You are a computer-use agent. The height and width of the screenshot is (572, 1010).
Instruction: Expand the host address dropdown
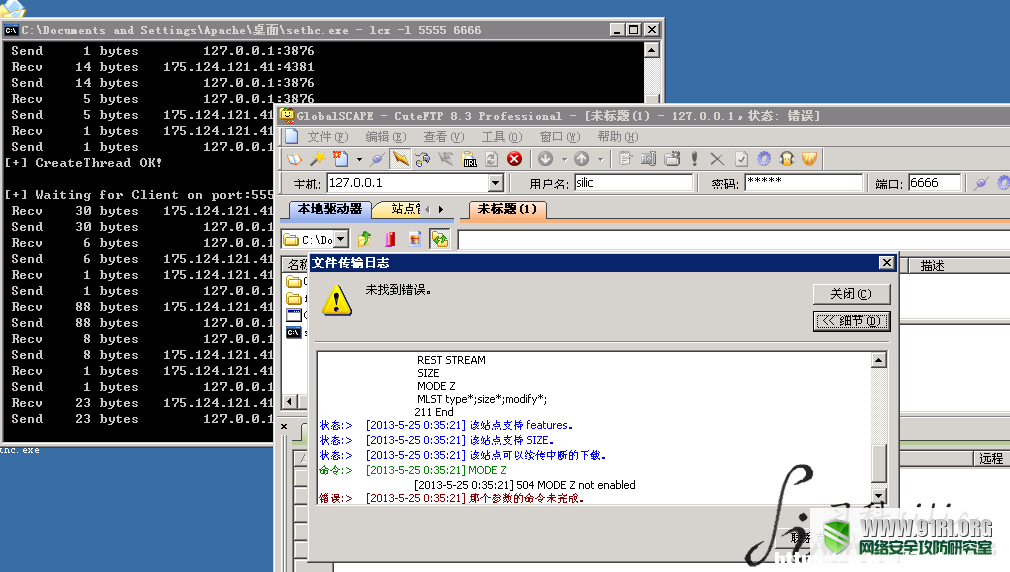point(495,183)
